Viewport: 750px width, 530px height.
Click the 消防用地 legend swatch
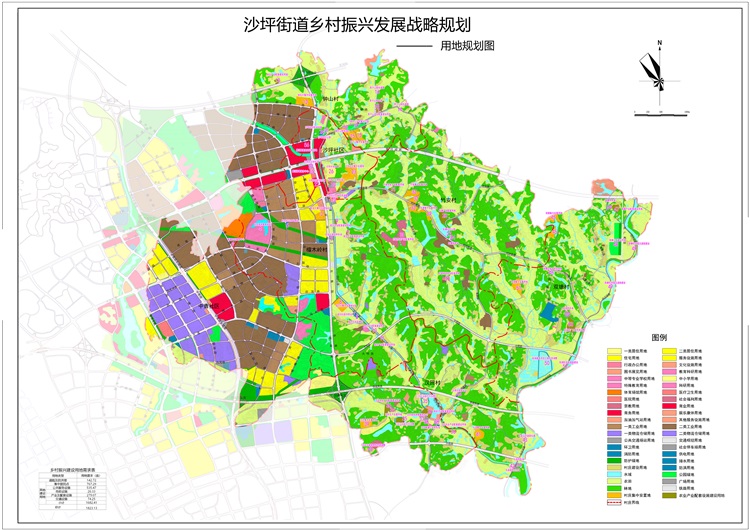tap(614, 454)
